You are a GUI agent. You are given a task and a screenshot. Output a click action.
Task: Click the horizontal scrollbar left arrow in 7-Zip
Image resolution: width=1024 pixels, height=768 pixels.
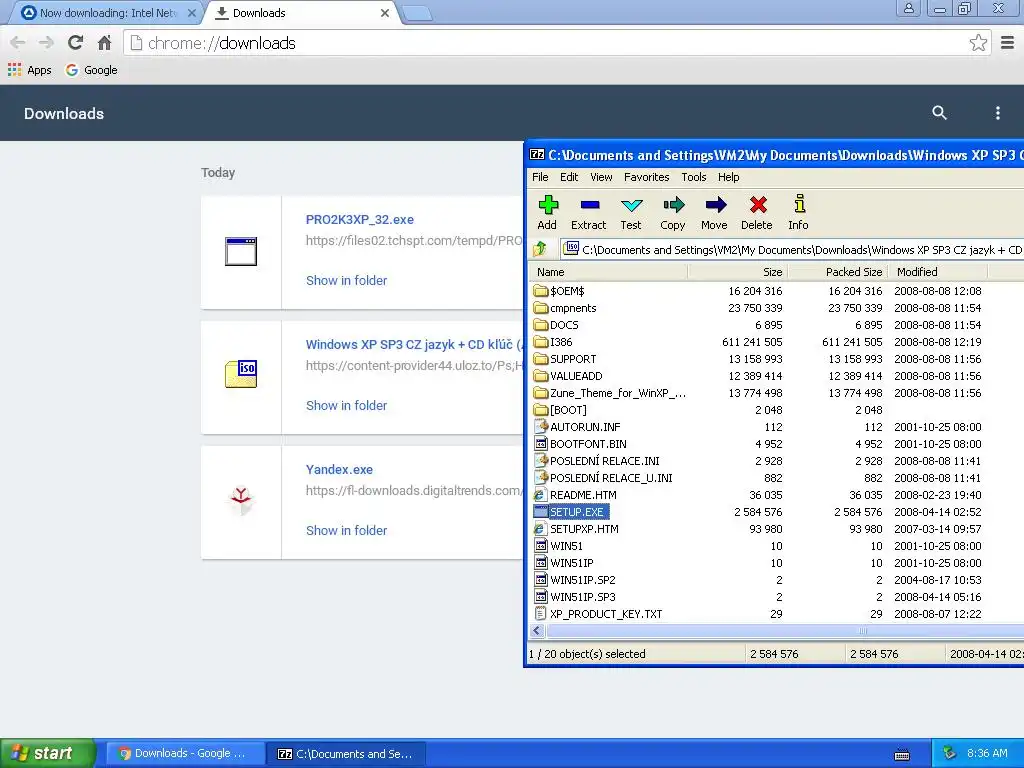coord(537,631)
